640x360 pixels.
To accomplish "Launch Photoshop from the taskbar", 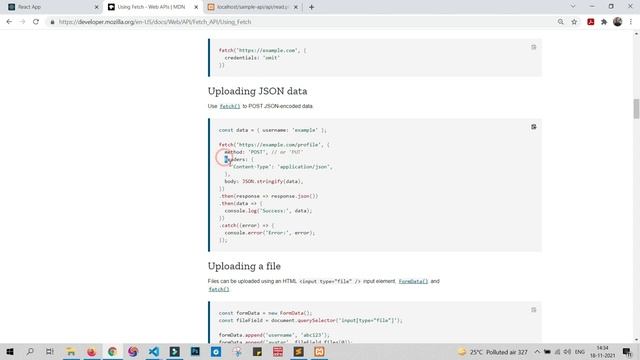I will pos(195,351).
